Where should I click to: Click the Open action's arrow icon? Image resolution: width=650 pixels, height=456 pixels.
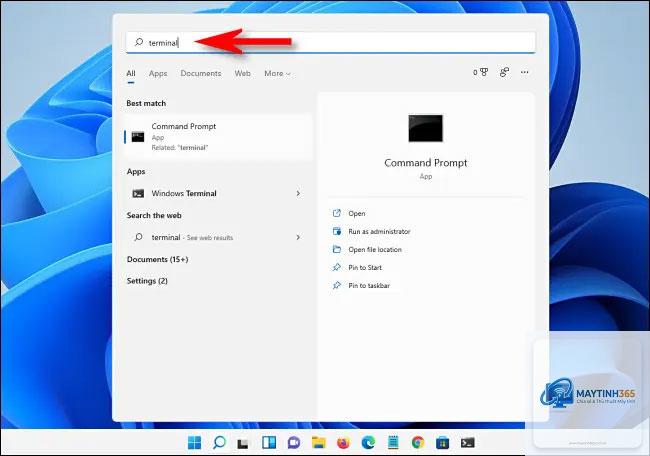(x=337, y=213)
